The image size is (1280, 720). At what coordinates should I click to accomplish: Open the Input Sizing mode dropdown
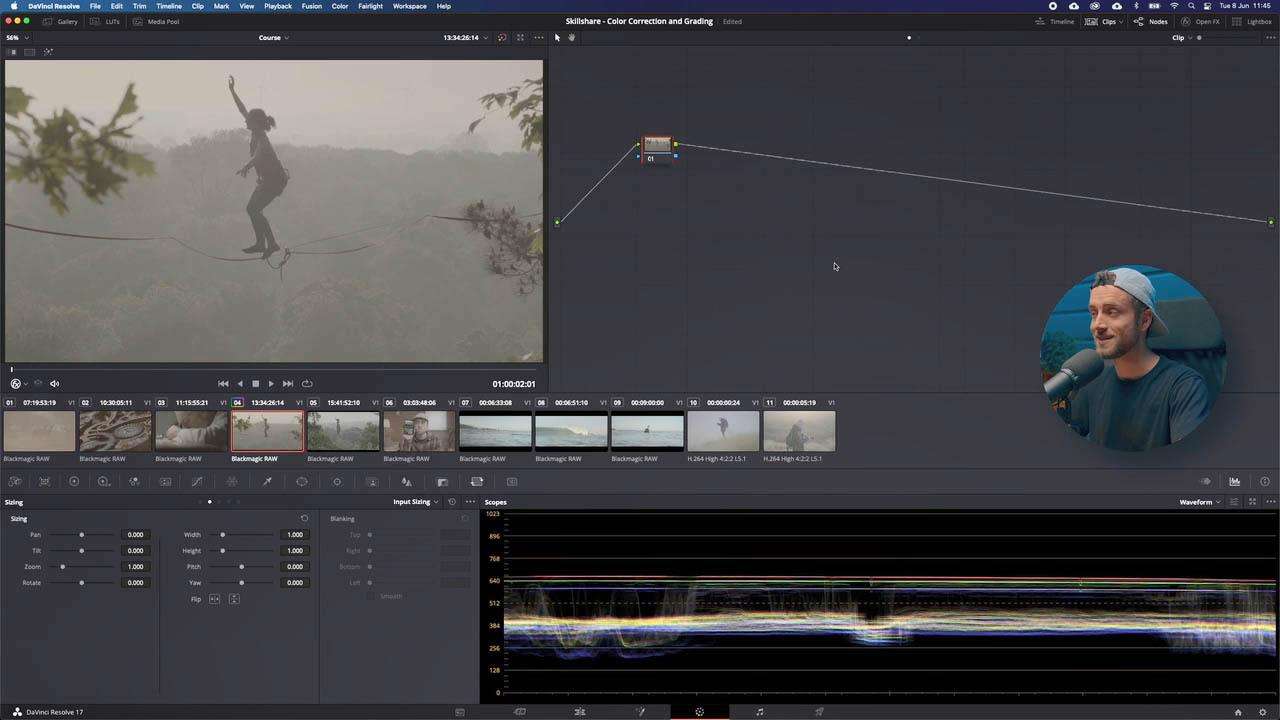pyautogui.click(x=416, y=502)
